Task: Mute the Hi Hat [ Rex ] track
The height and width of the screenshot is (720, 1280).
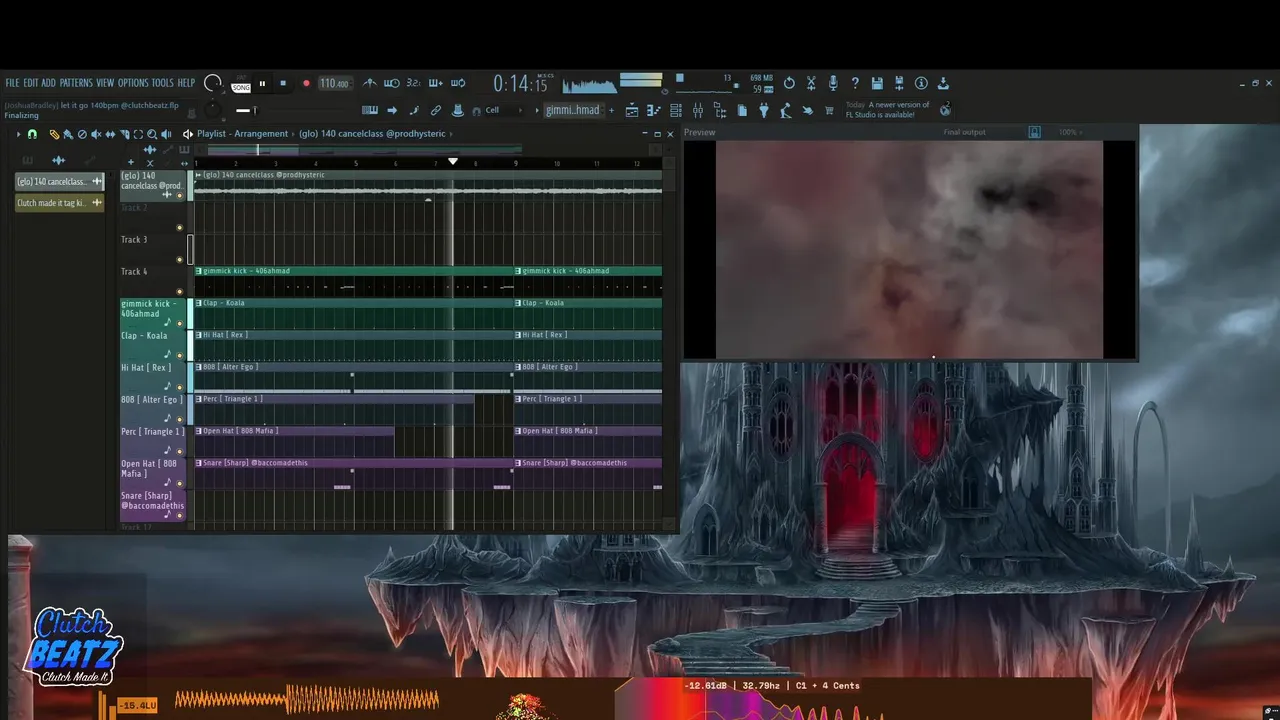Action: pos(180,387)
